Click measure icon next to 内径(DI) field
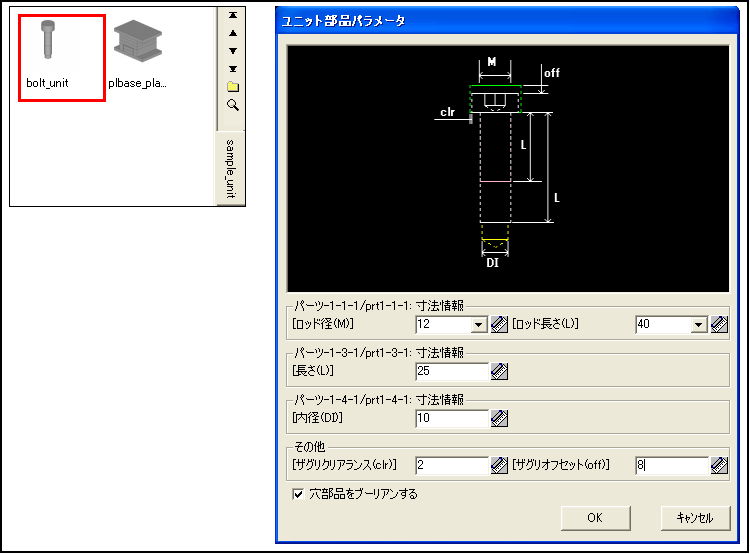This screenshot has width=750, height=554. click(499, 418)
